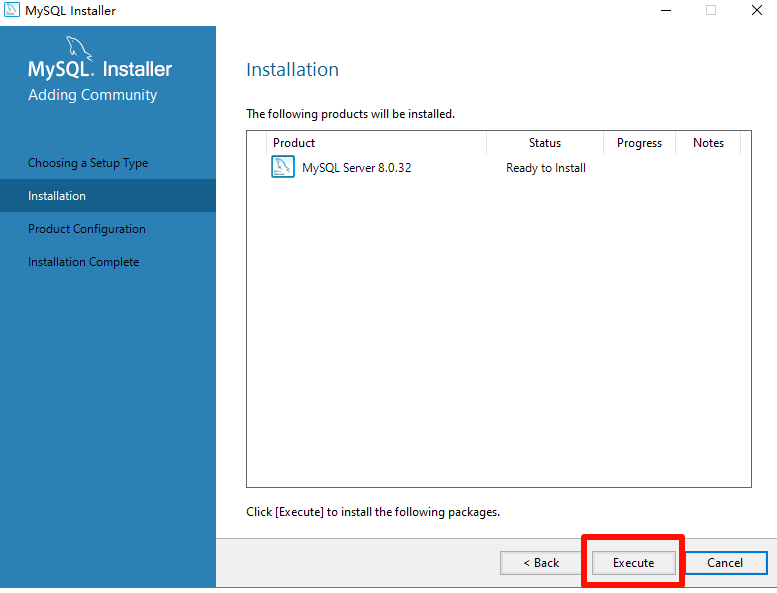
Task: Close the MySQL Installer window
Action: pos(757,10)
